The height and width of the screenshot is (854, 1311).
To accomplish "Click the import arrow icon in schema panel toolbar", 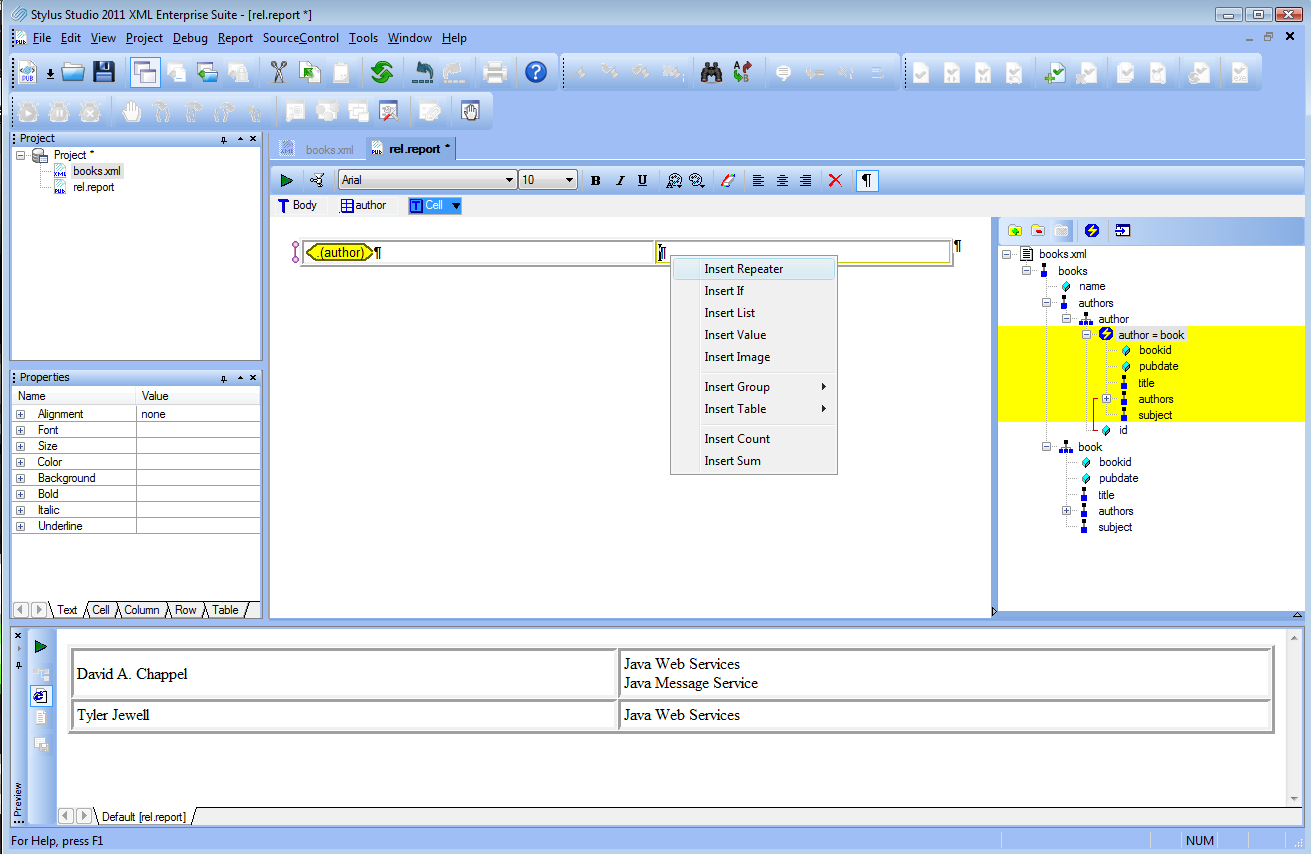I will tap(1122, 230).
